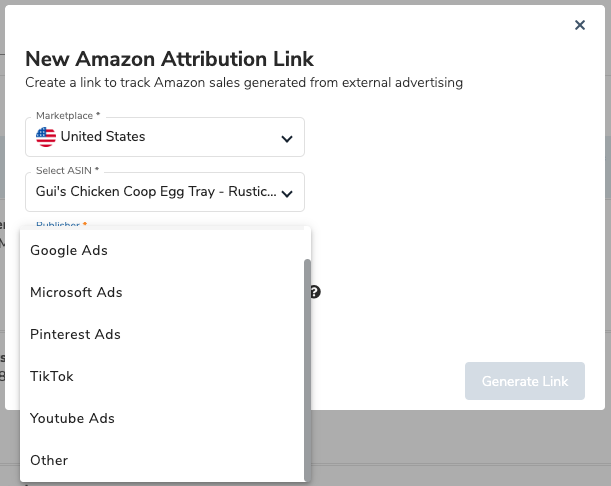Select Microsoft Ads from the list

(76, 292)
